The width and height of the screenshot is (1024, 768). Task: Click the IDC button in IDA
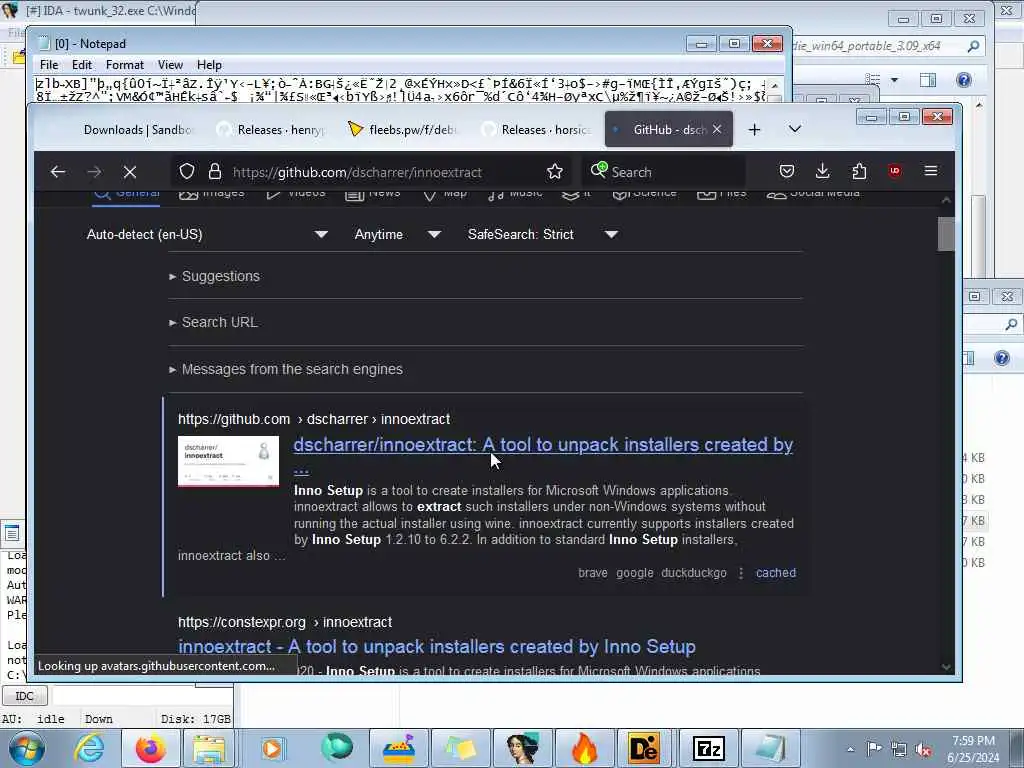[24, 696]
